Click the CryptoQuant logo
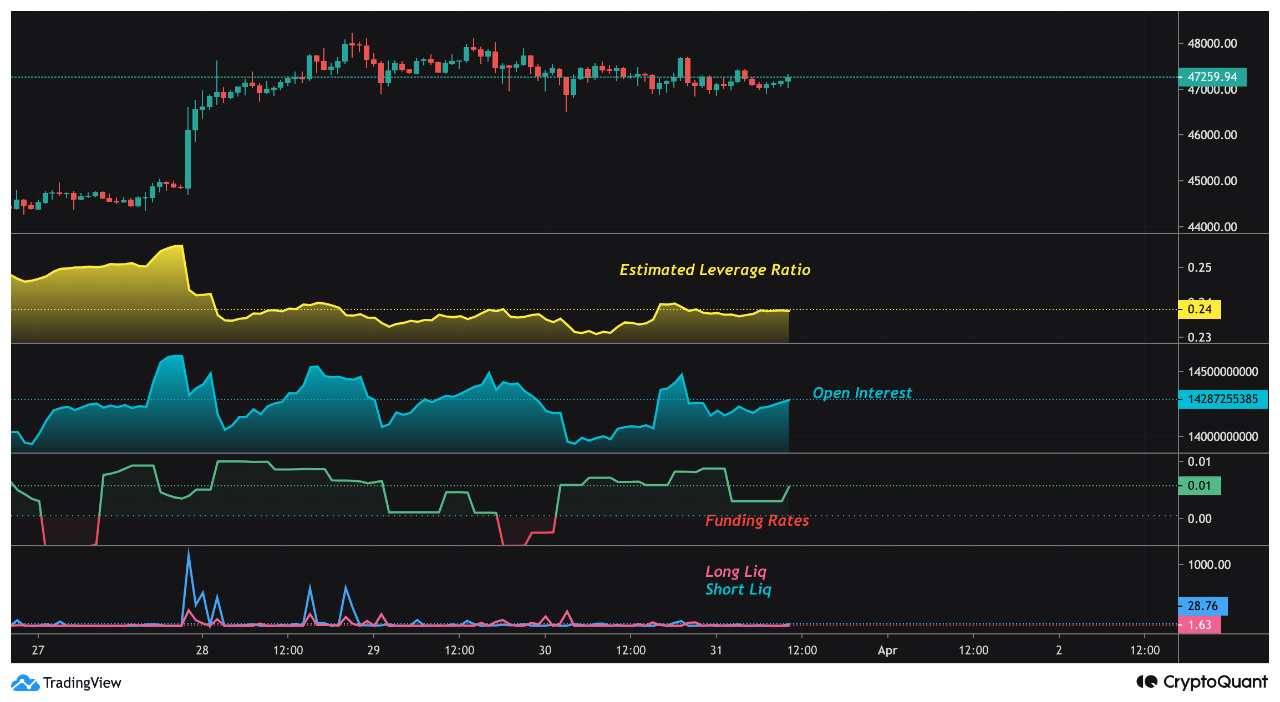The height and width of the screenshot is (702, 1280). click(x=1201, y=683)
